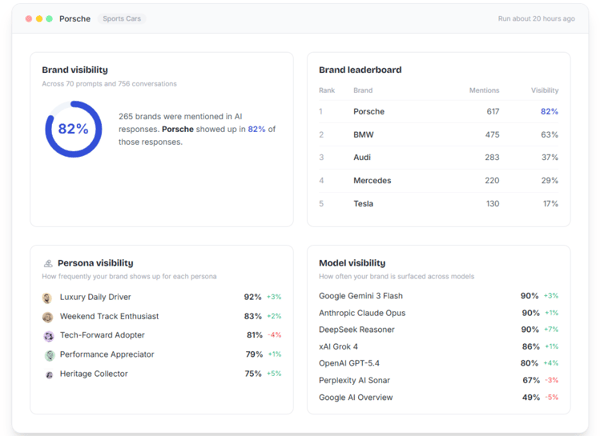Click the Mentions column header
The height and width of the screenshot is (436, 600).
pos(484,91)
